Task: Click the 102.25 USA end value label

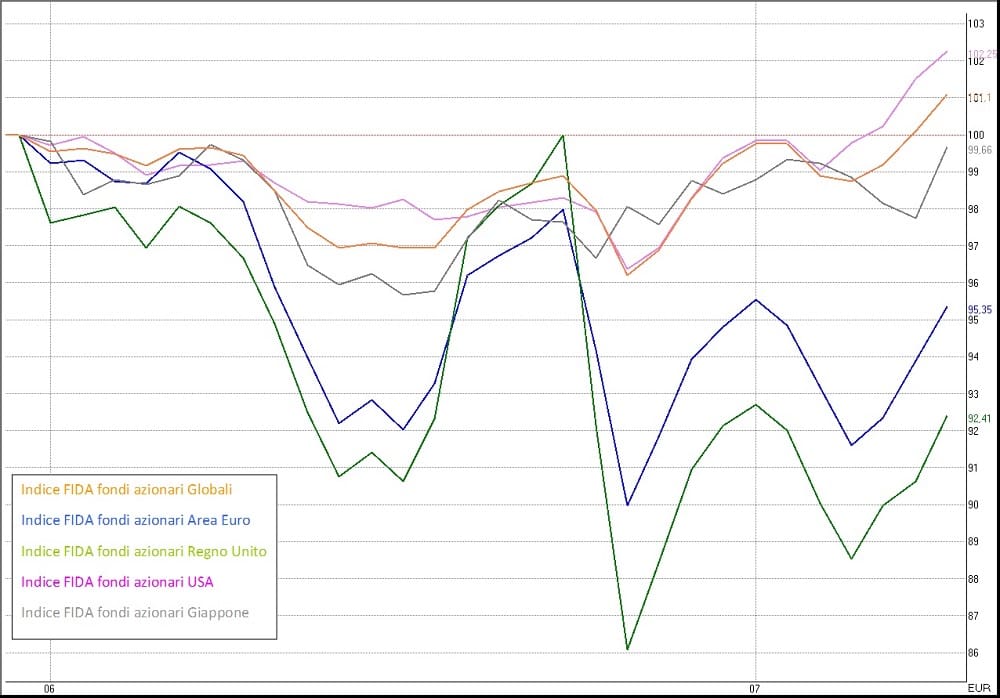Action: point(983,54)
